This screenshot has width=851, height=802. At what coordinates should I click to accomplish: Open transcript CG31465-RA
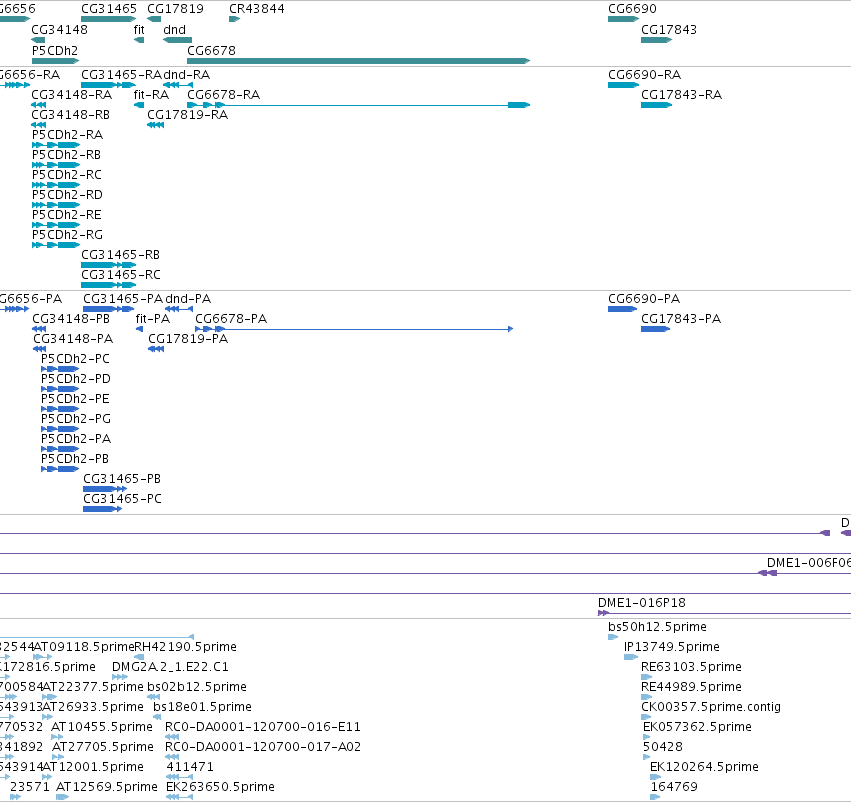pos(122,75)
